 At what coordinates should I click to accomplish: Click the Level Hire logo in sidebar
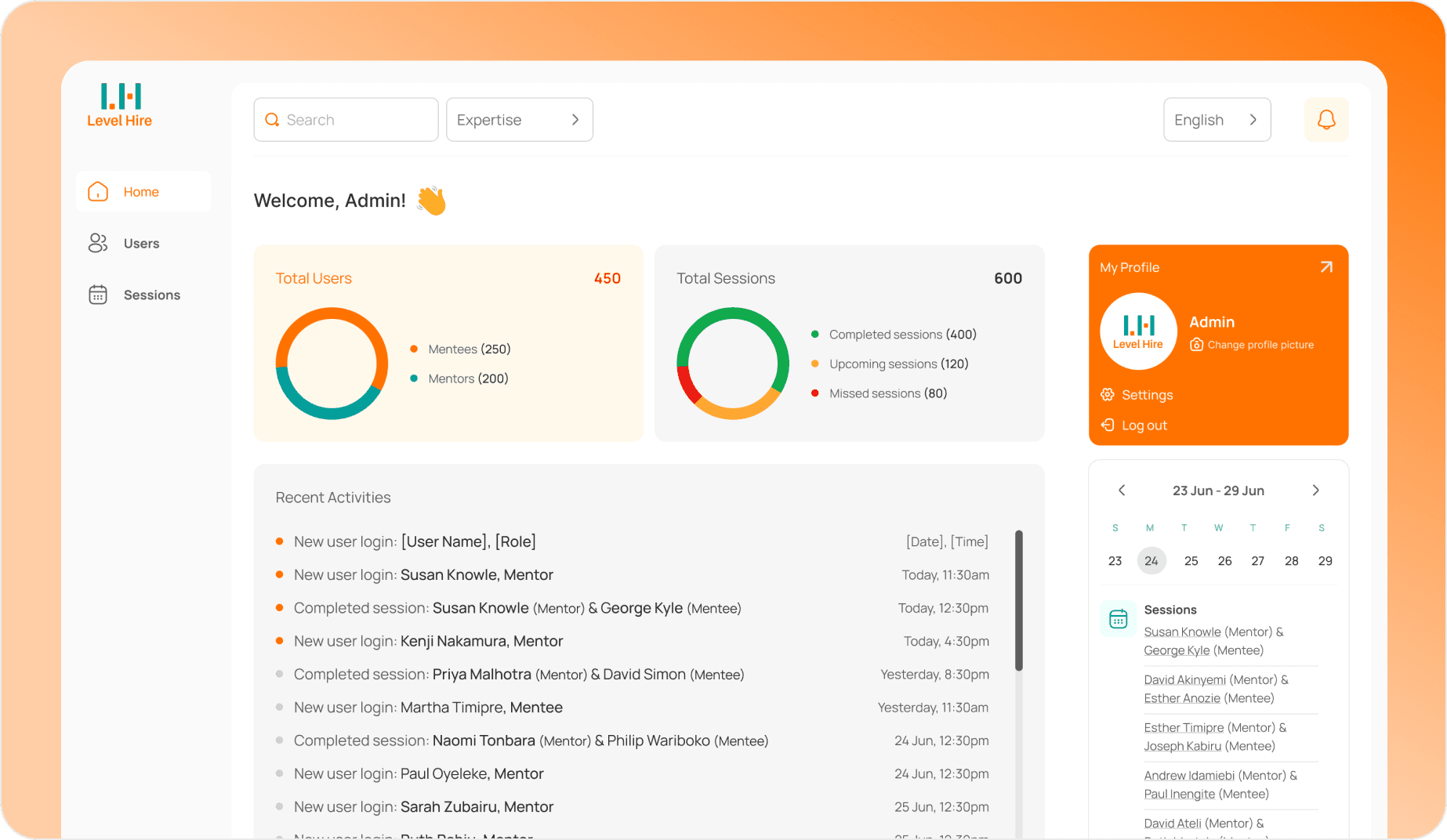(x=120, y=106)
